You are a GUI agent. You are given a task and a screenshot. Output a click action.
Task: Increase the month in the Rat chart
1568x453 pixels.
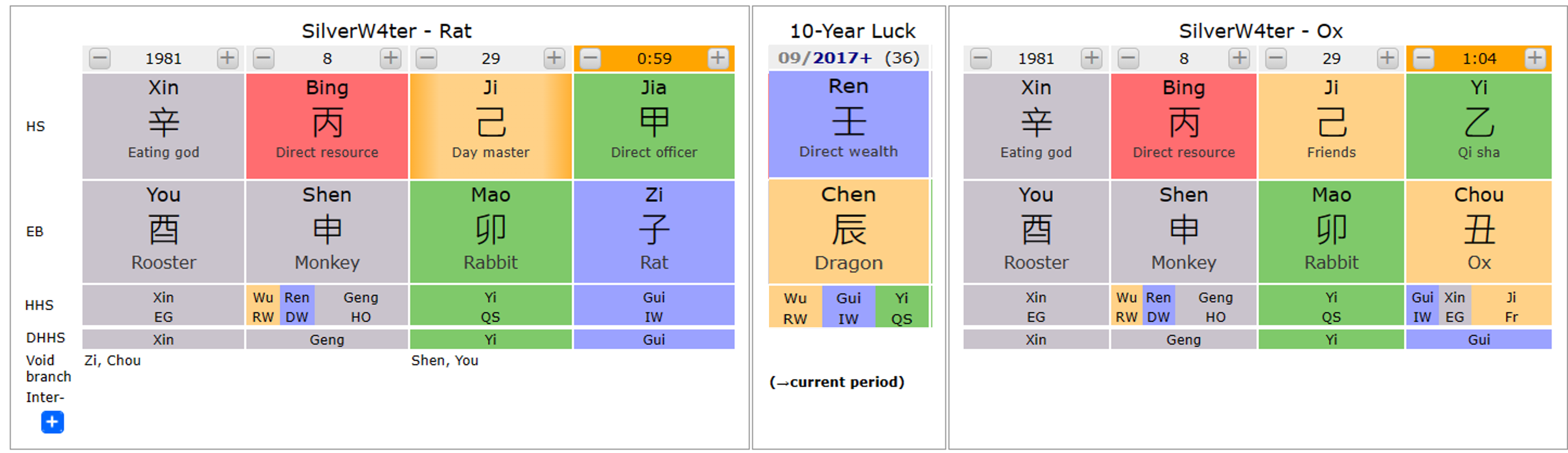[390, 58]
